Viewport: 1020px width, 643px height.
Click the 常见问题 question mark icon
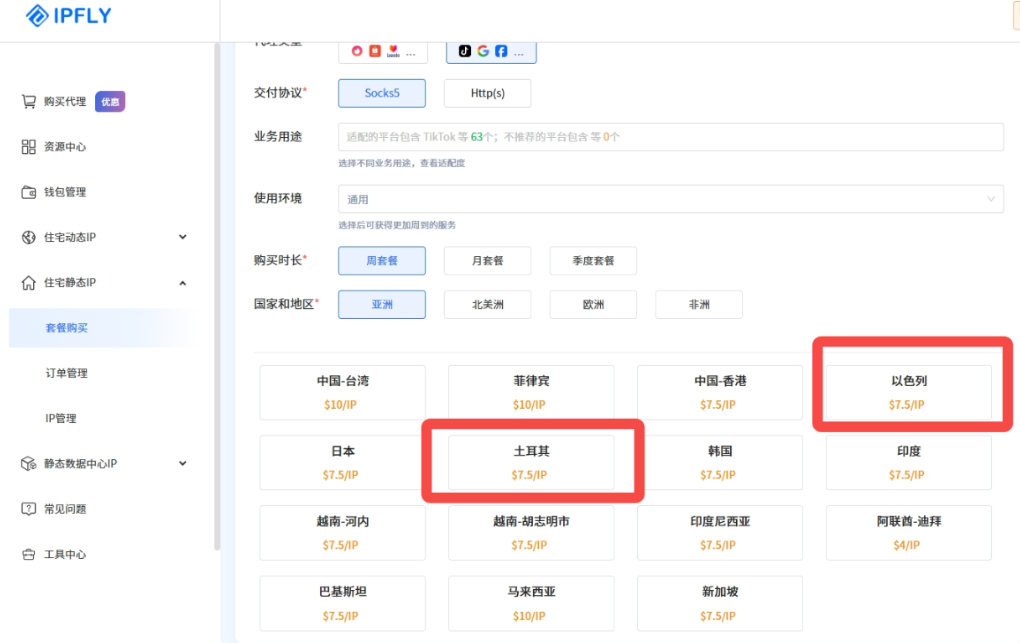click(x=29, y=509)
